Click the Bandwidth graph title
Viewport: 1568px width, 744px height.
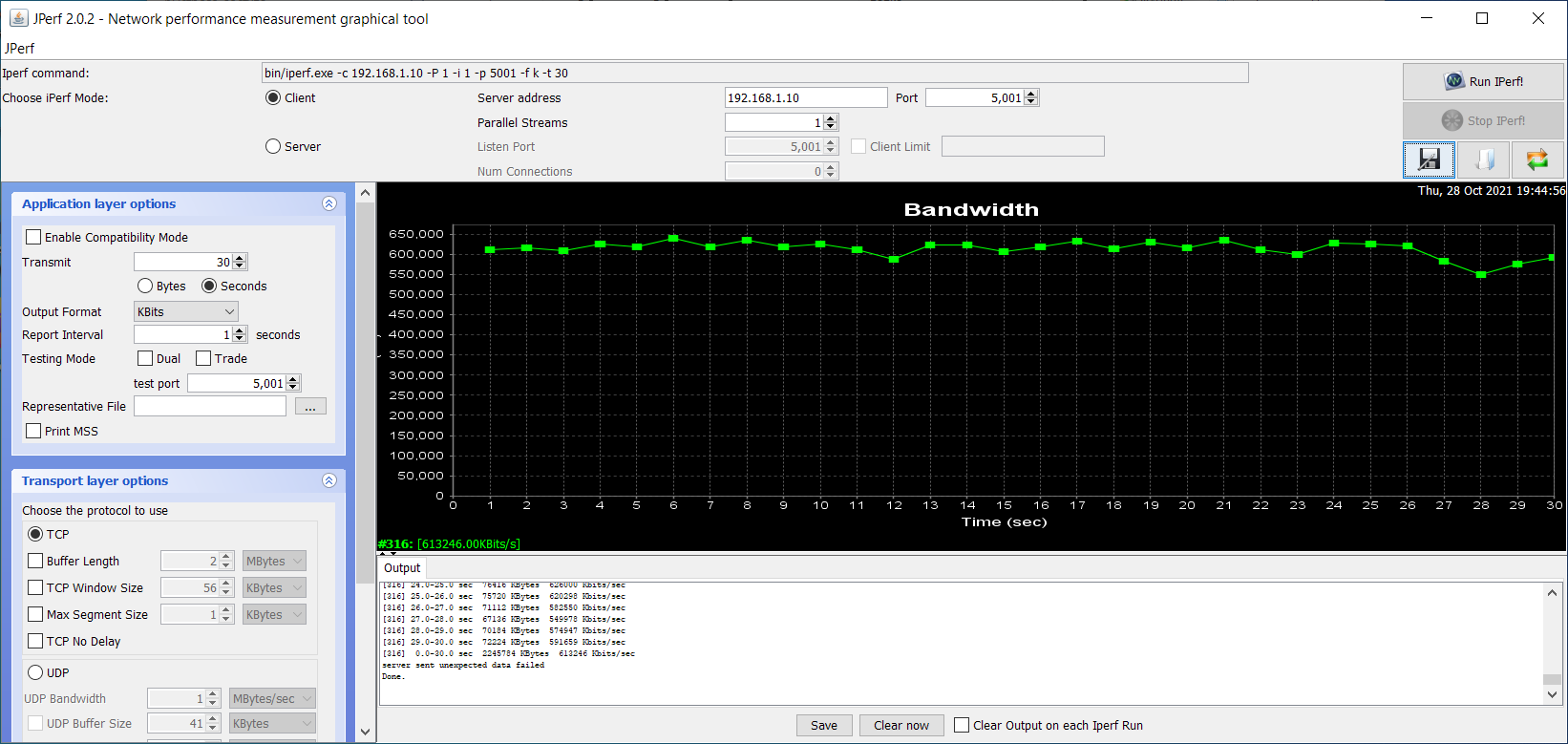click(971, 209)
